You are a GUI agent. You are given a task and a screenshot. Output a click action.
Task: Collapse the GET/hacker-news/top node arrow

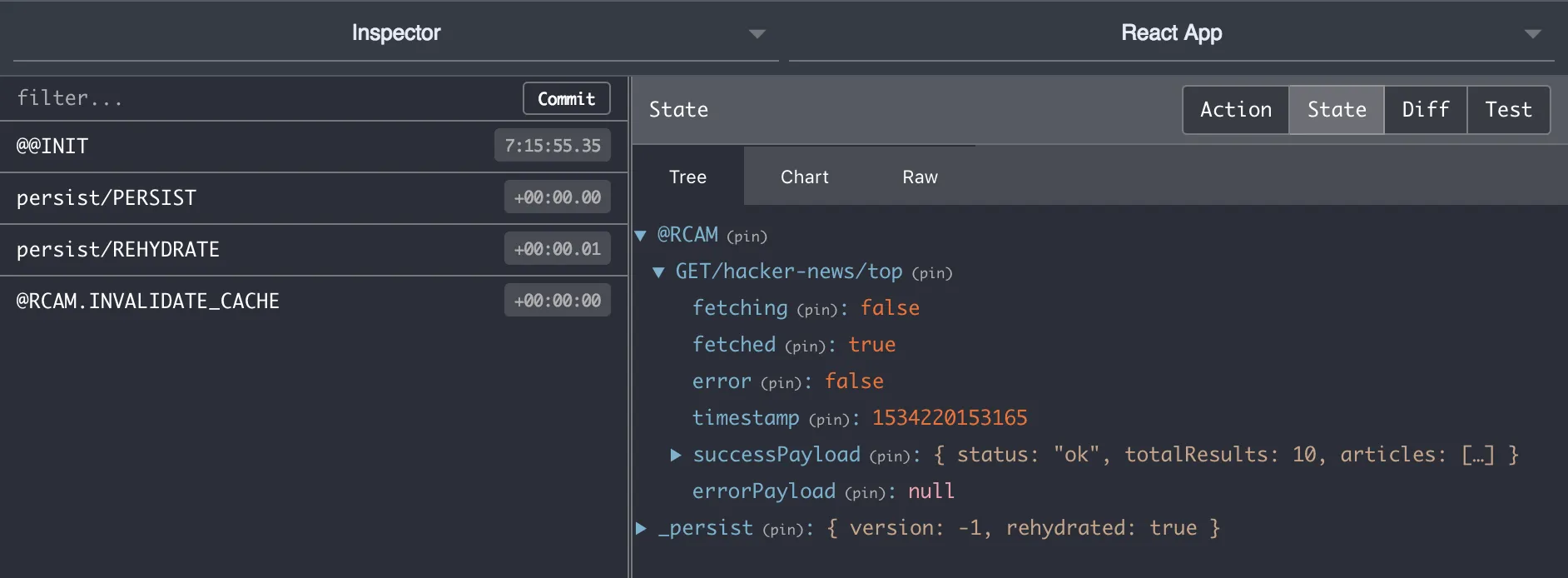[659, 272]
